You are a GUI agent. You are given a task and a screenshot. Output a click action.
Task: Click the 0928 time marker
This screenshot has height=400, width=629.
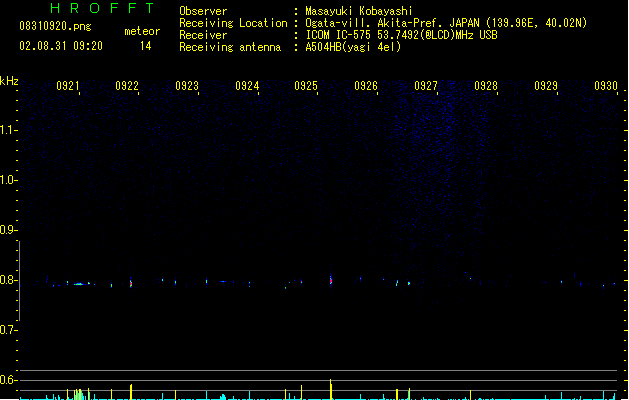[x=486, y=86]
